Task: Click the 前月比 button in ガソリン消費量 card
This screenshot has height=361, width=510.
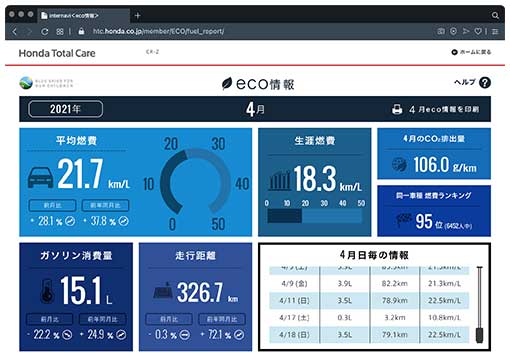Action: 50,319
